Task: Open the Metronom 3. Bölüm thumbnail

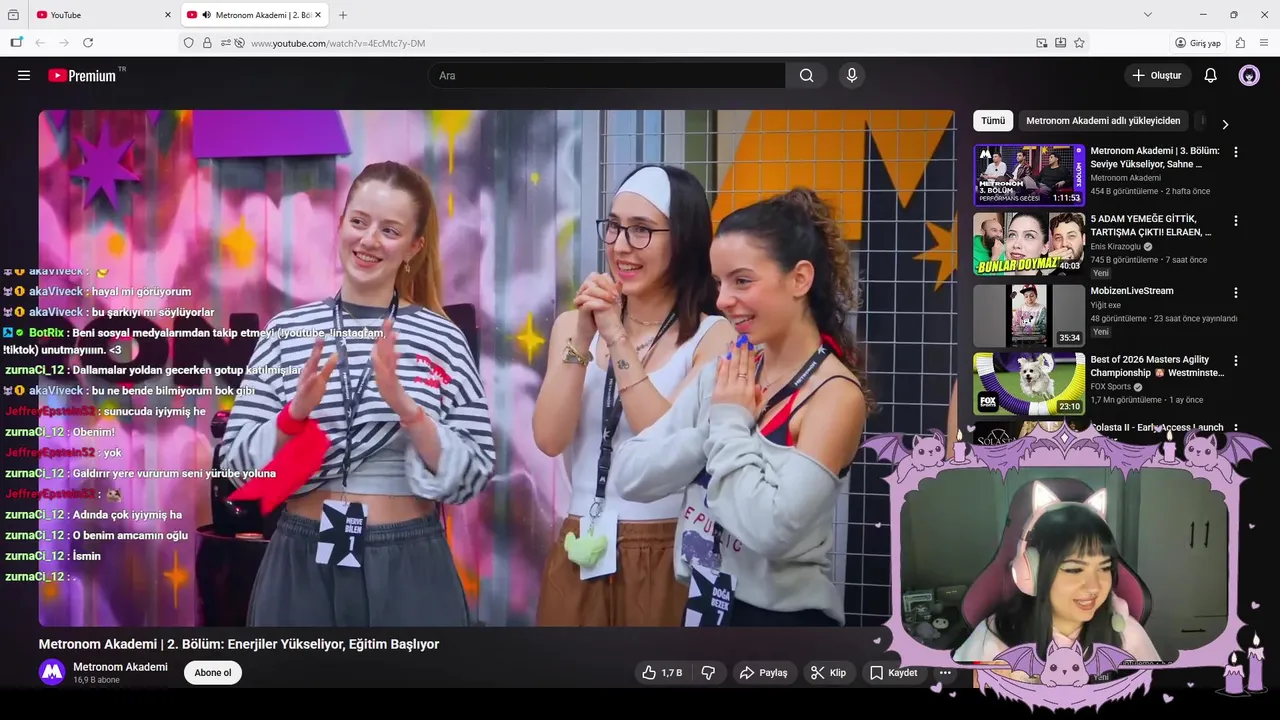Action: 1029,175
